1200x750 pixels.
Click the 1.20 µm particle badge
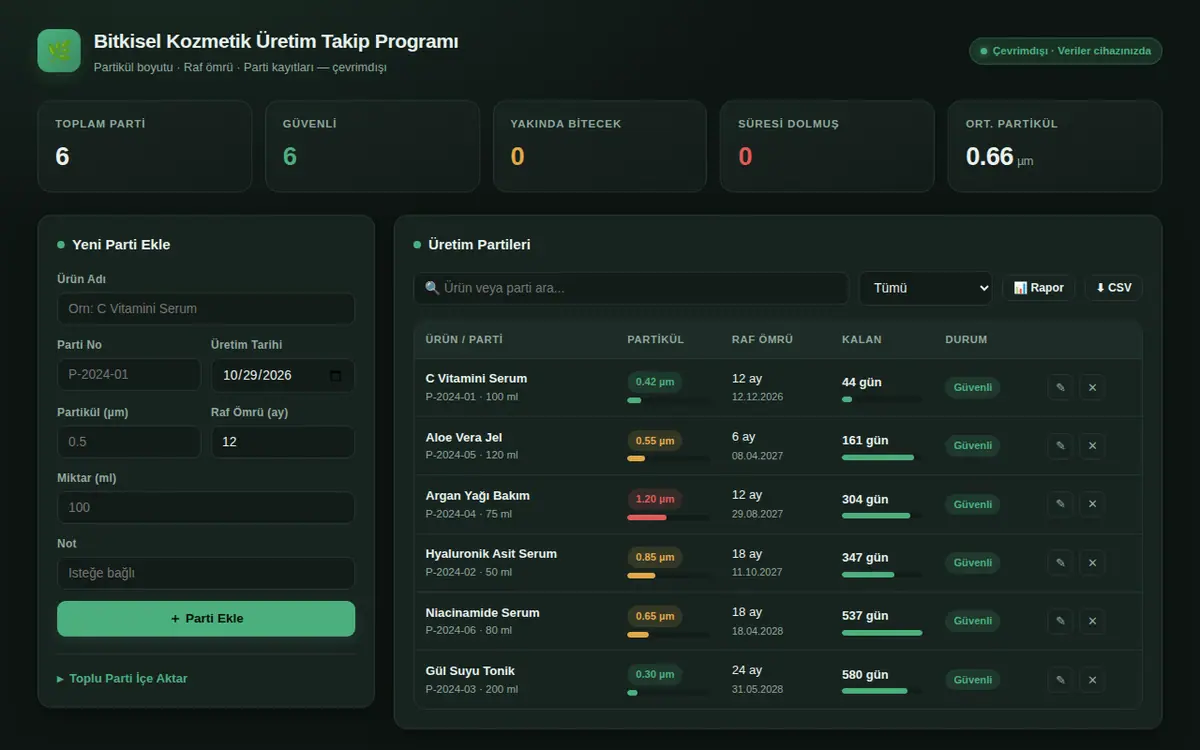click(655, 499)
